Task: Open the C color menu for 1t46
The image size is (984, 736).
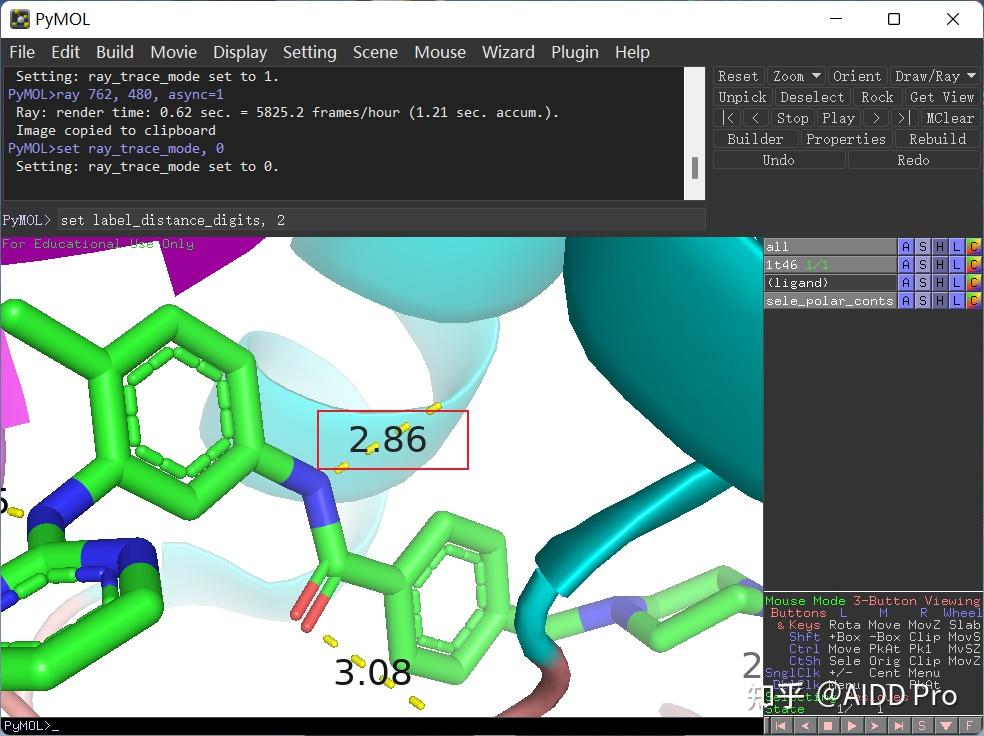Action: pyautogui.click(x=973, y=265)
